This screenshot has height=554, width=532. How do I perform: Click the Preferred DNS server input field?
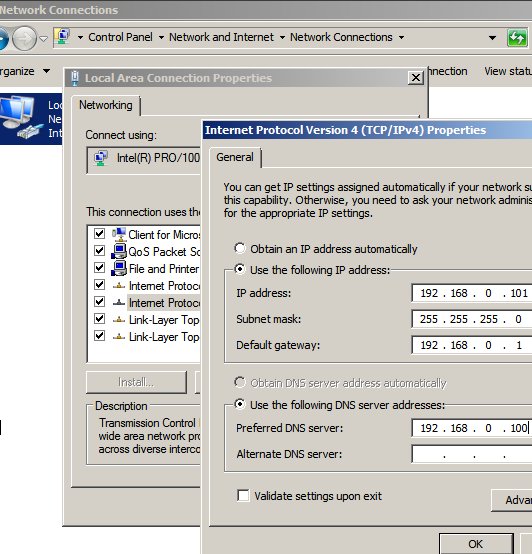(x=472, y=428)
